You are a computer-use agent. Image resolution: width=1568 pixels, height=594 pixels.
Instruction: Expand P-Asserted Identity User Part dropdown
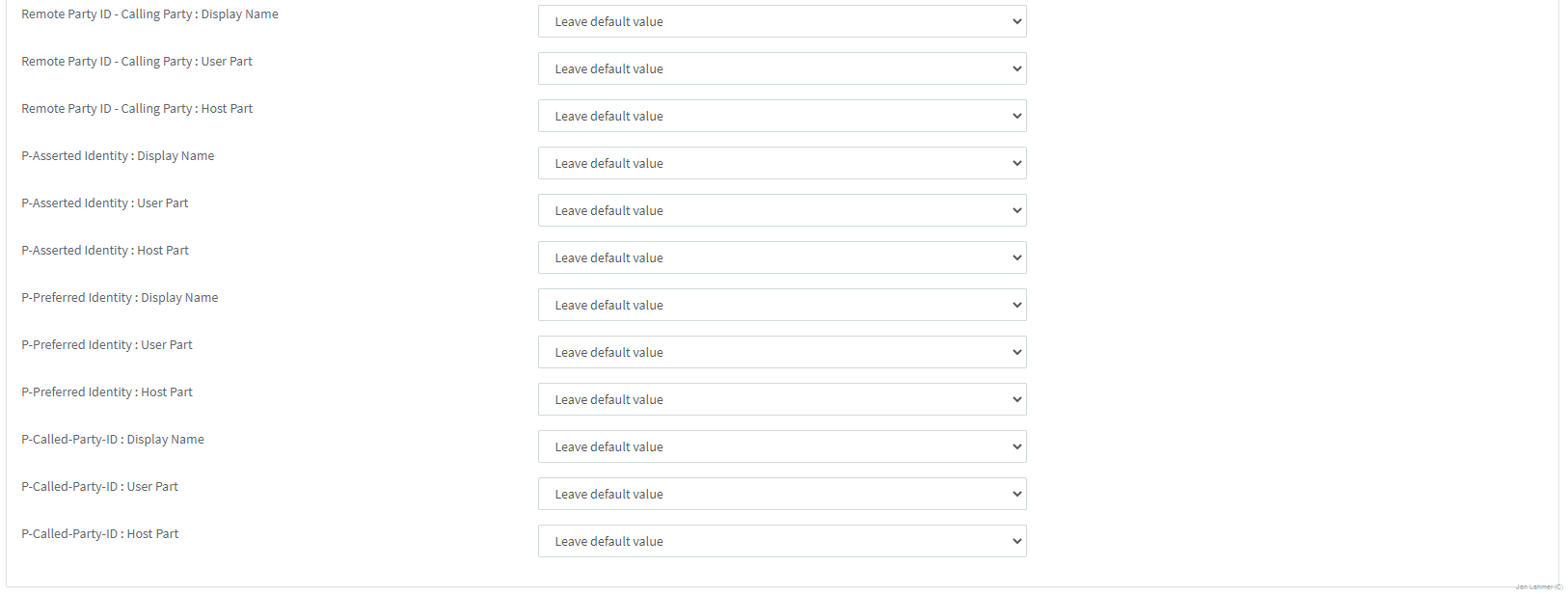pyautogui.click(x=781, y=210)
